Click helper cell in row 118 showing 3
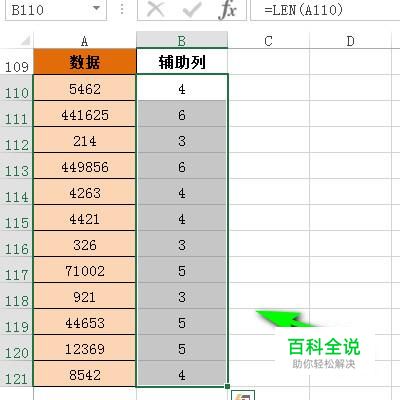 (x=182, y=296)
